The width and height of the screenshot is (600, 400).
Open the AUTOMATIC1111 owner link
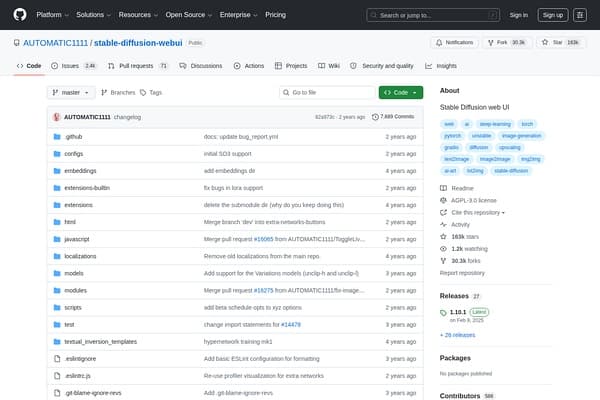coord(55,43)
